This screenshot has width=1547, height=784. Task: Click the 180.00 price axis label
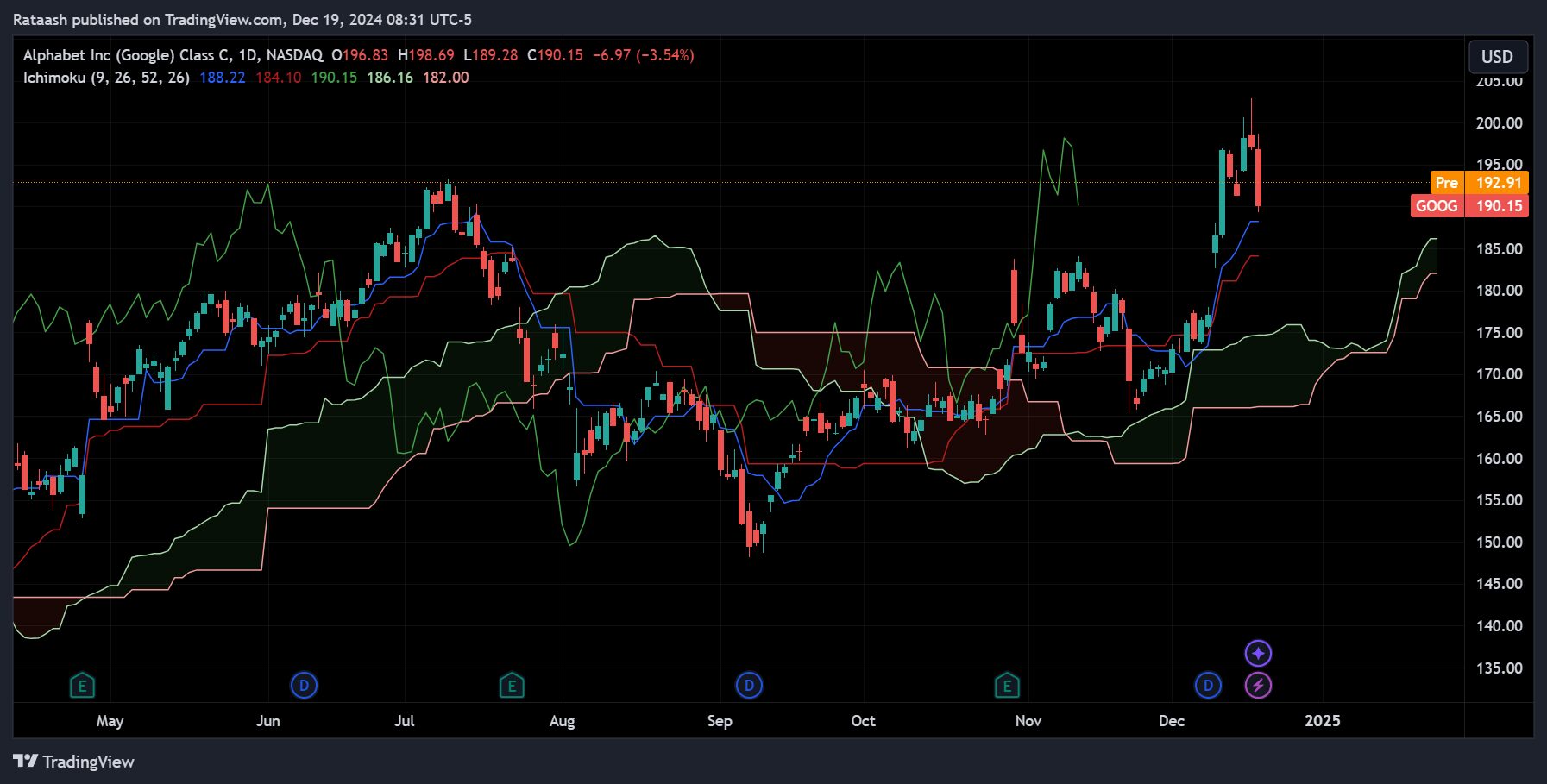1500,291
